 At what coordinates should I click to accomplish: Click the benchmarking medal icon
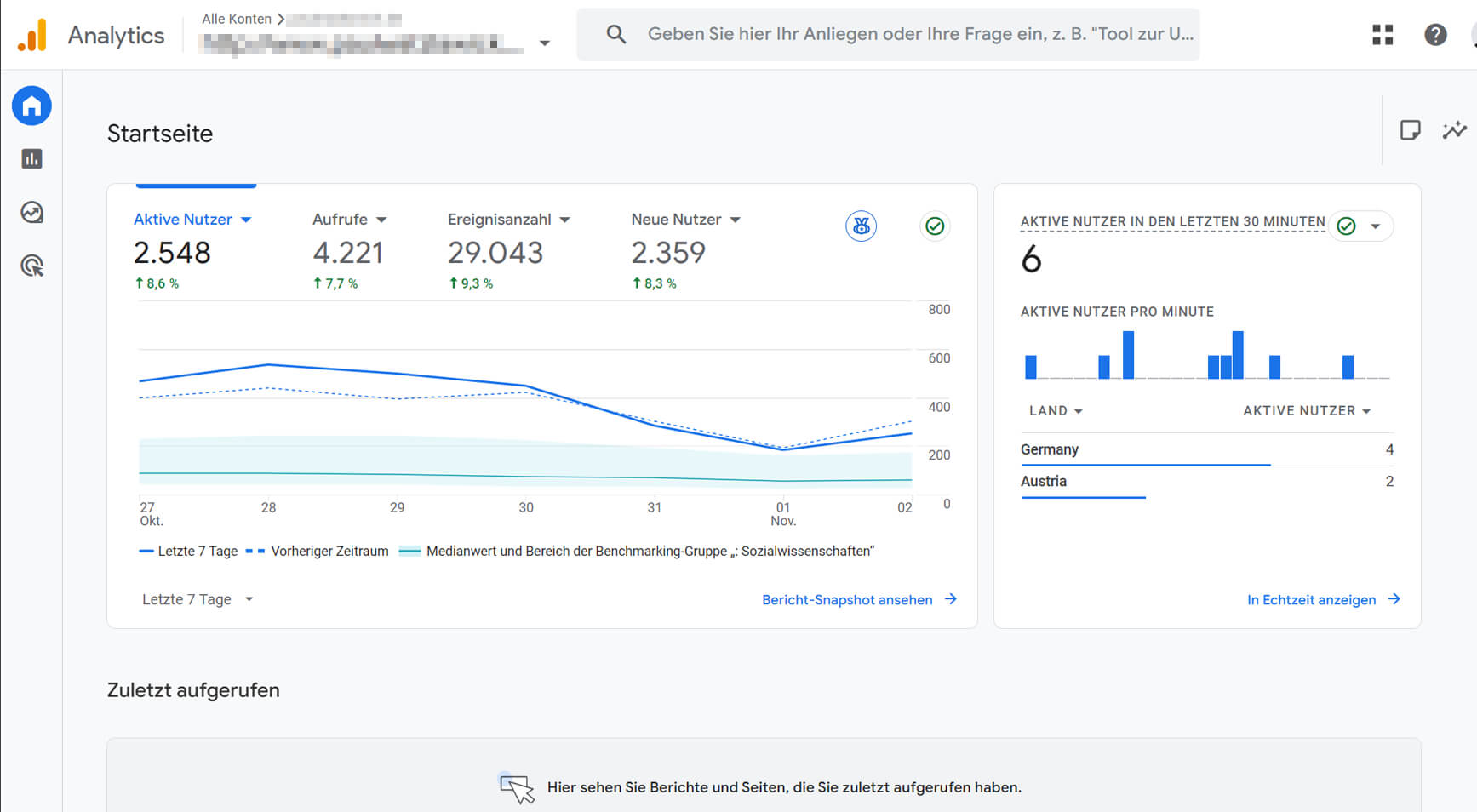861,226
